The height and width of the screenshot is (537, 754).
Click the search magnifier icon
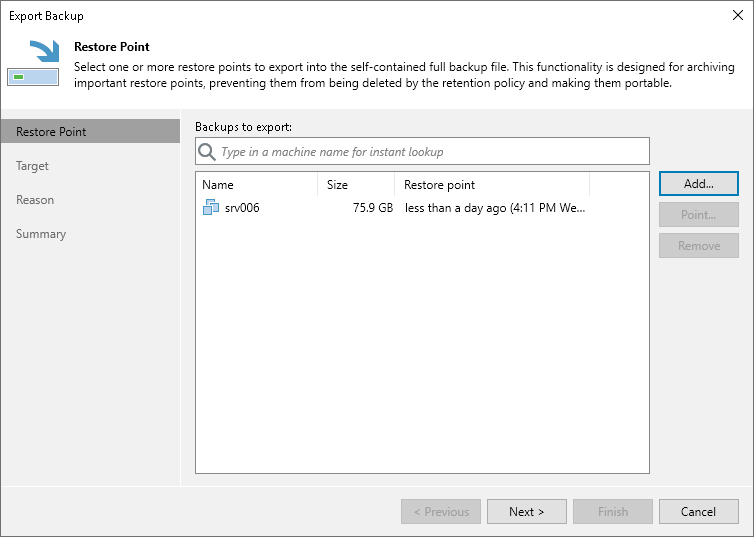207,152
